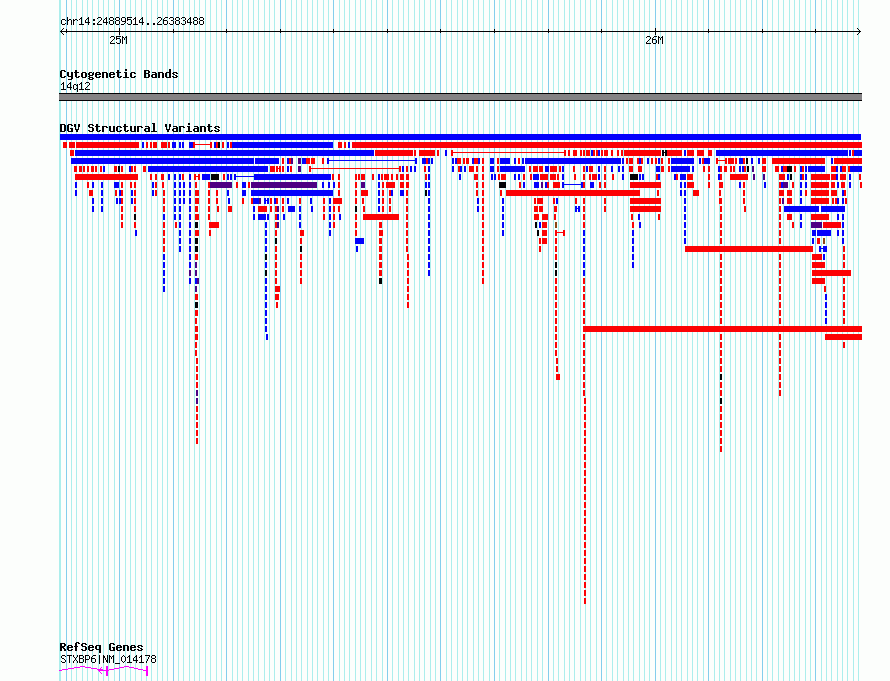Select the short red bar under the lowest long red bar
The height and width of the screenshot is (681, 890).
(843, 337)
